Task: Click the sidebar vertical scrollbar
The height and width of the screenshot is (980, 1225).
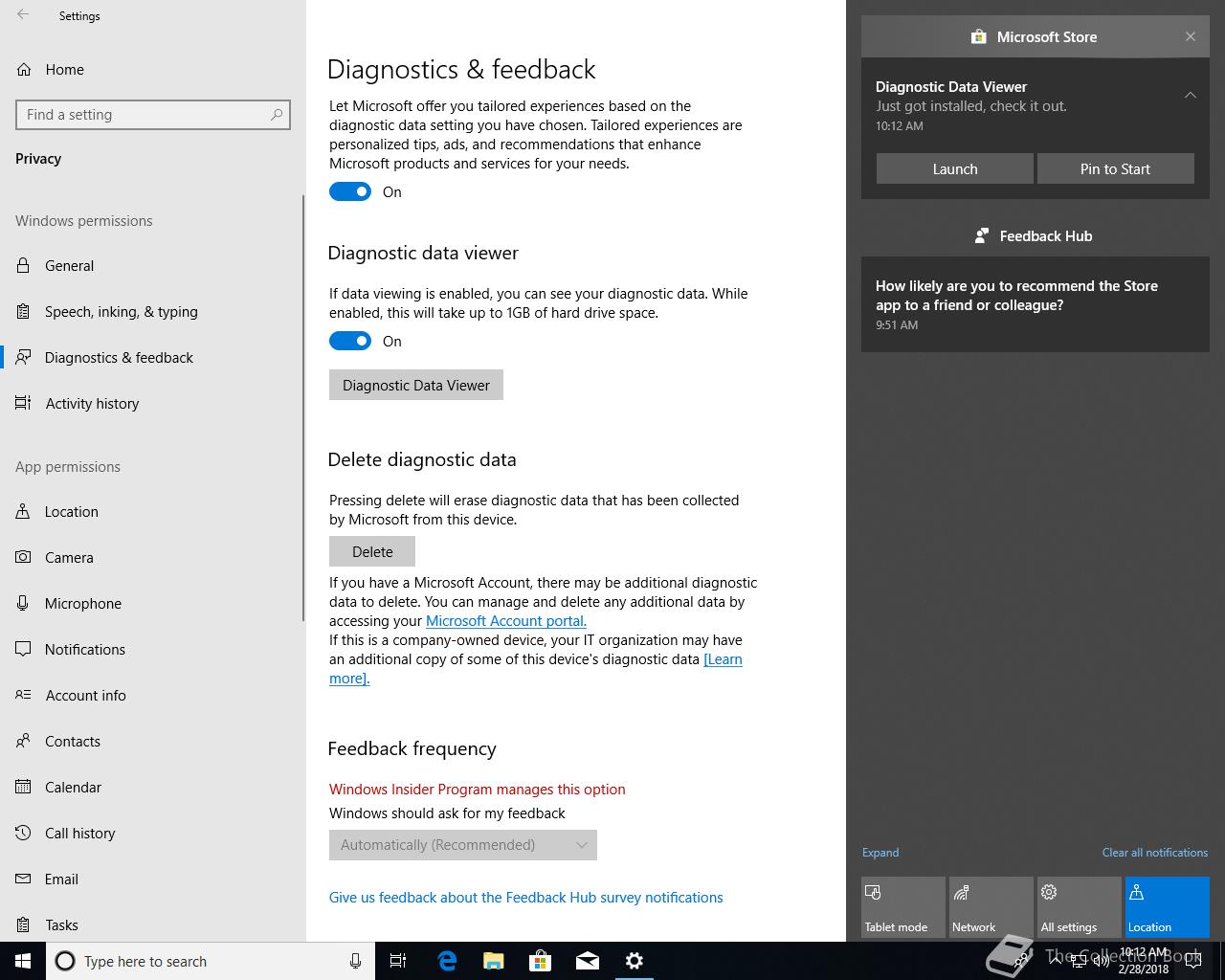Action: [303, 407]
